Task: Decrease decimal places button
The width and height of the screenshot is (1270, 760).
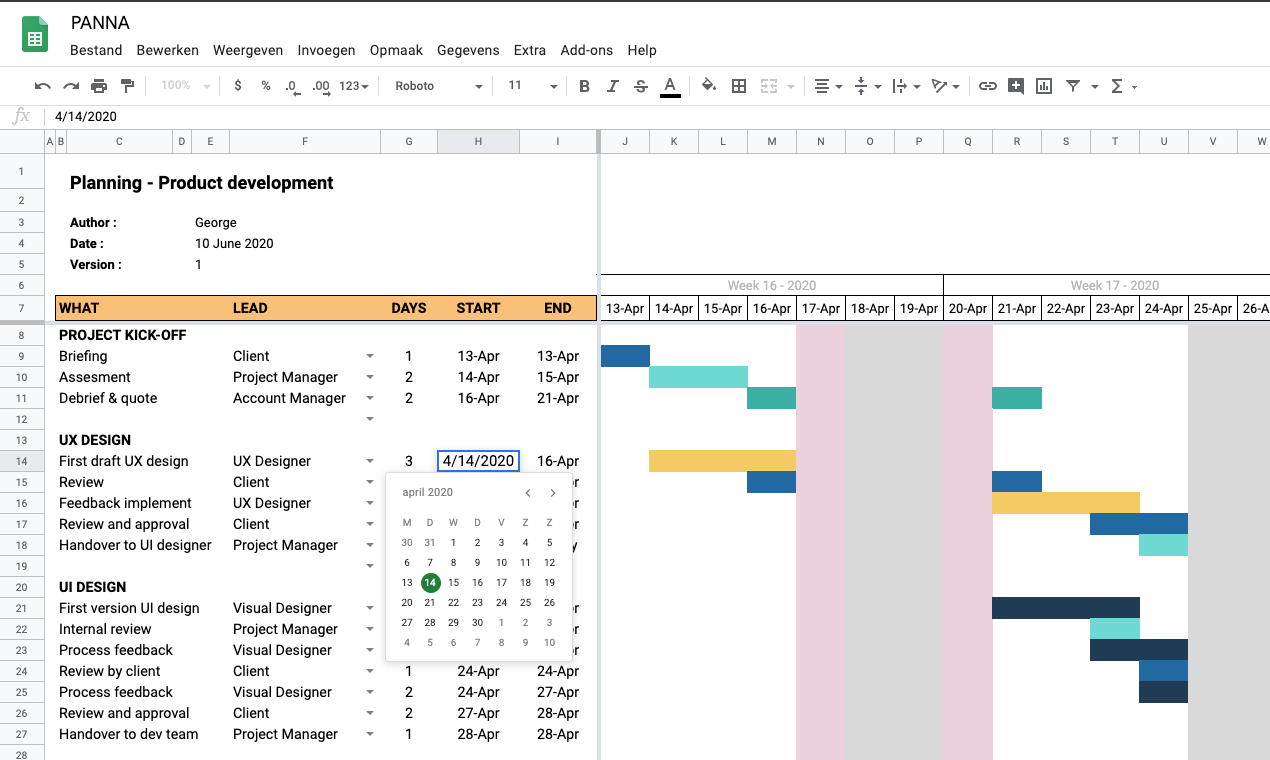Action: pyautogui.click(x=292, y=86)
